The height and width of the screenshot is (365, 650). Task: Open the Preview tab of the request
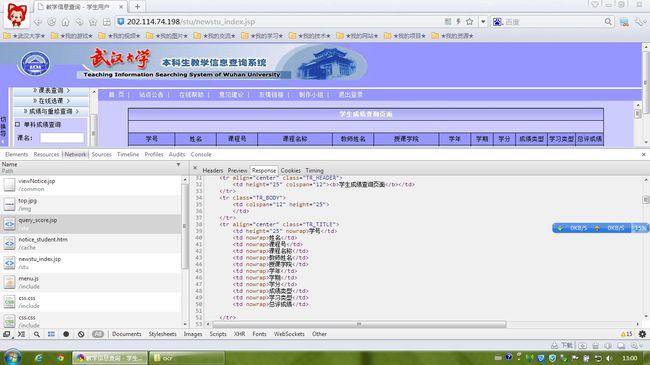click(238, 170)
